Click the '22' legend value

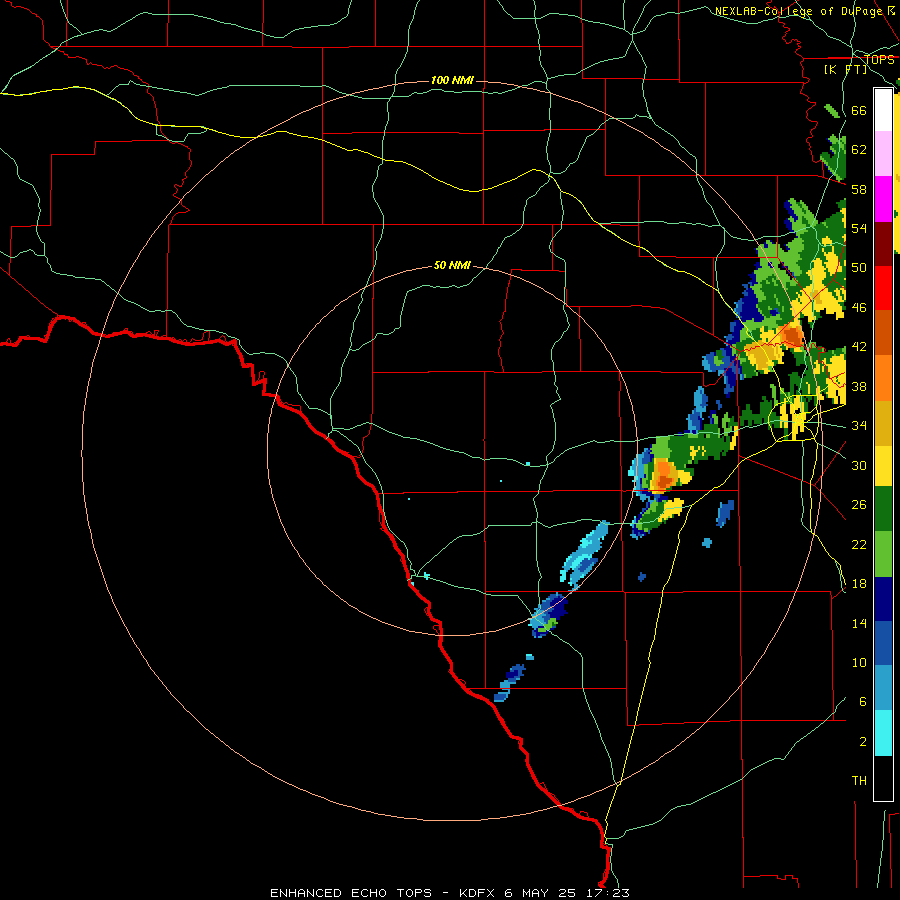tap(859, 544)
